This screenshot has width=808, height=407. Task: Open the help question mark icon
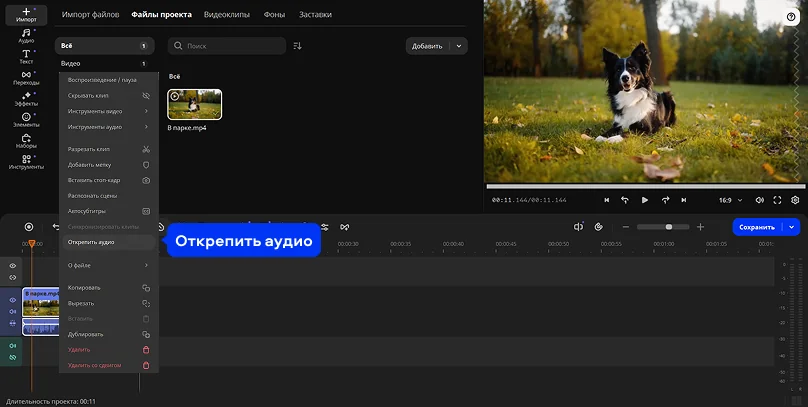click(x=791, y=17)
